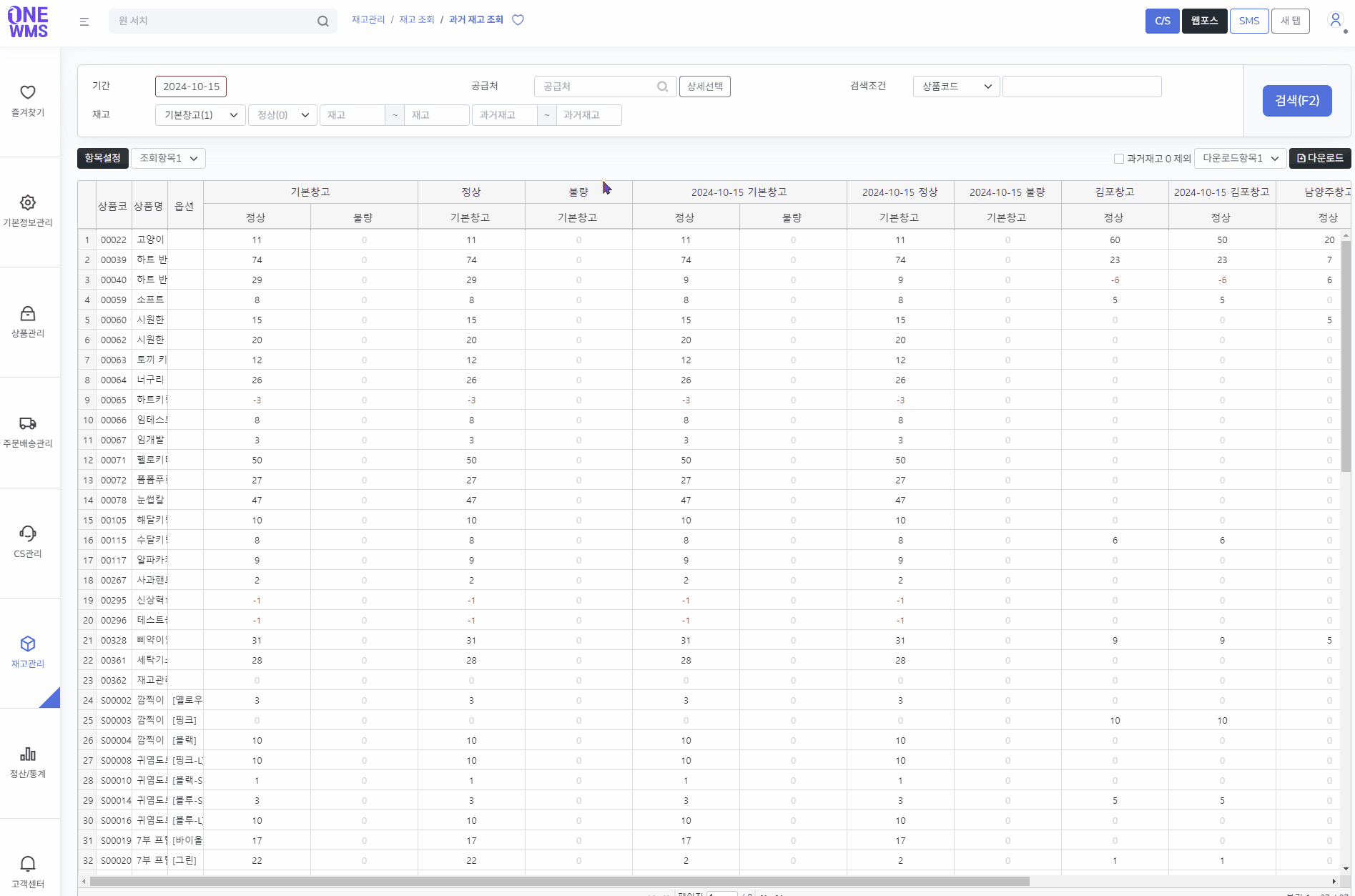Click the 재고 조회 breadcrumb
This screenshot has height=896, width=1355.
click(x=417, y=20)
